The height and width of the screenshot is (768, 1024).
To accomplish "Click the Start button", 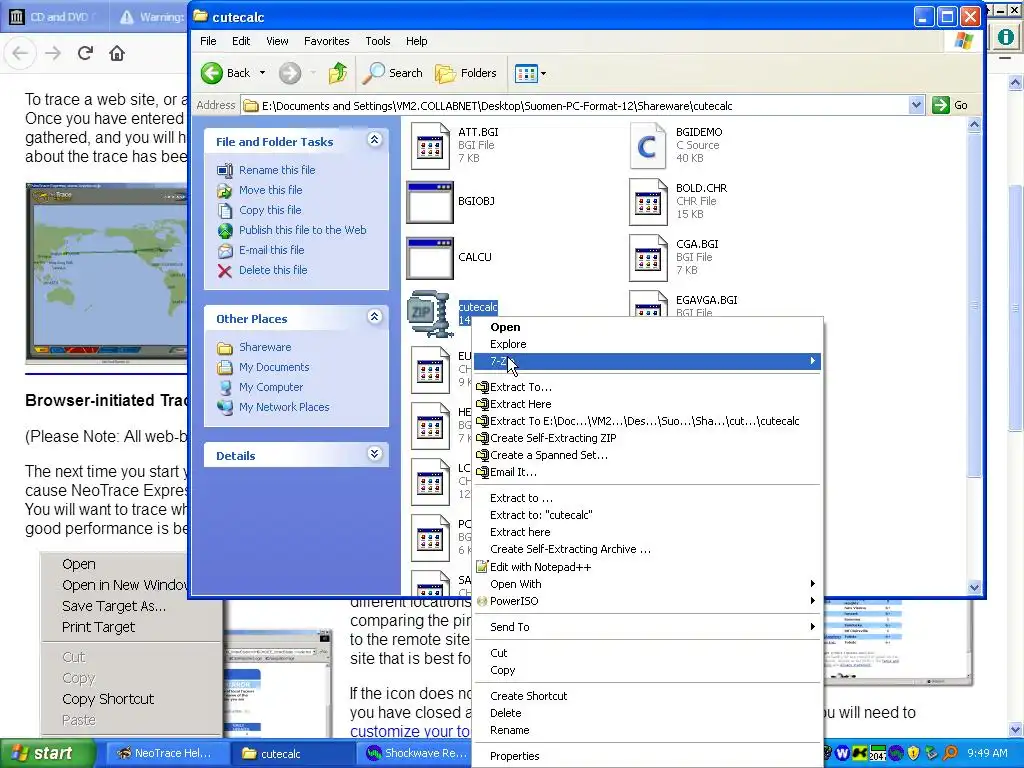I will pos(46,754).
